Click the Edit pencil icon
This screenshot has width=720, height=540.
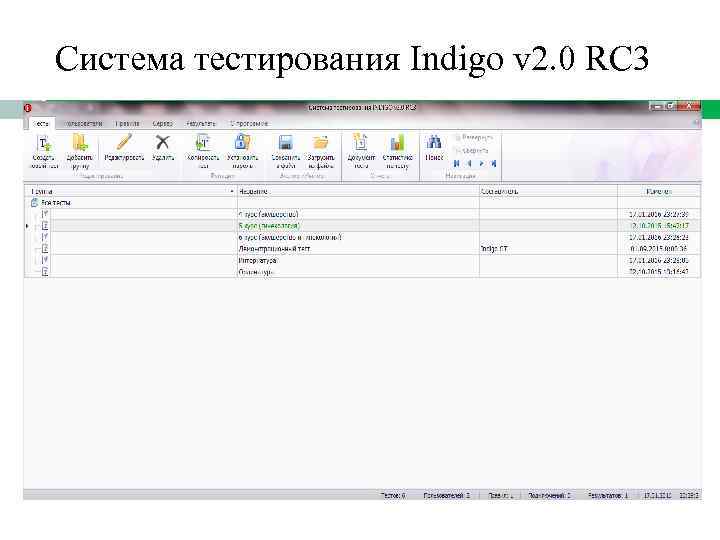(x=124, y=142)
